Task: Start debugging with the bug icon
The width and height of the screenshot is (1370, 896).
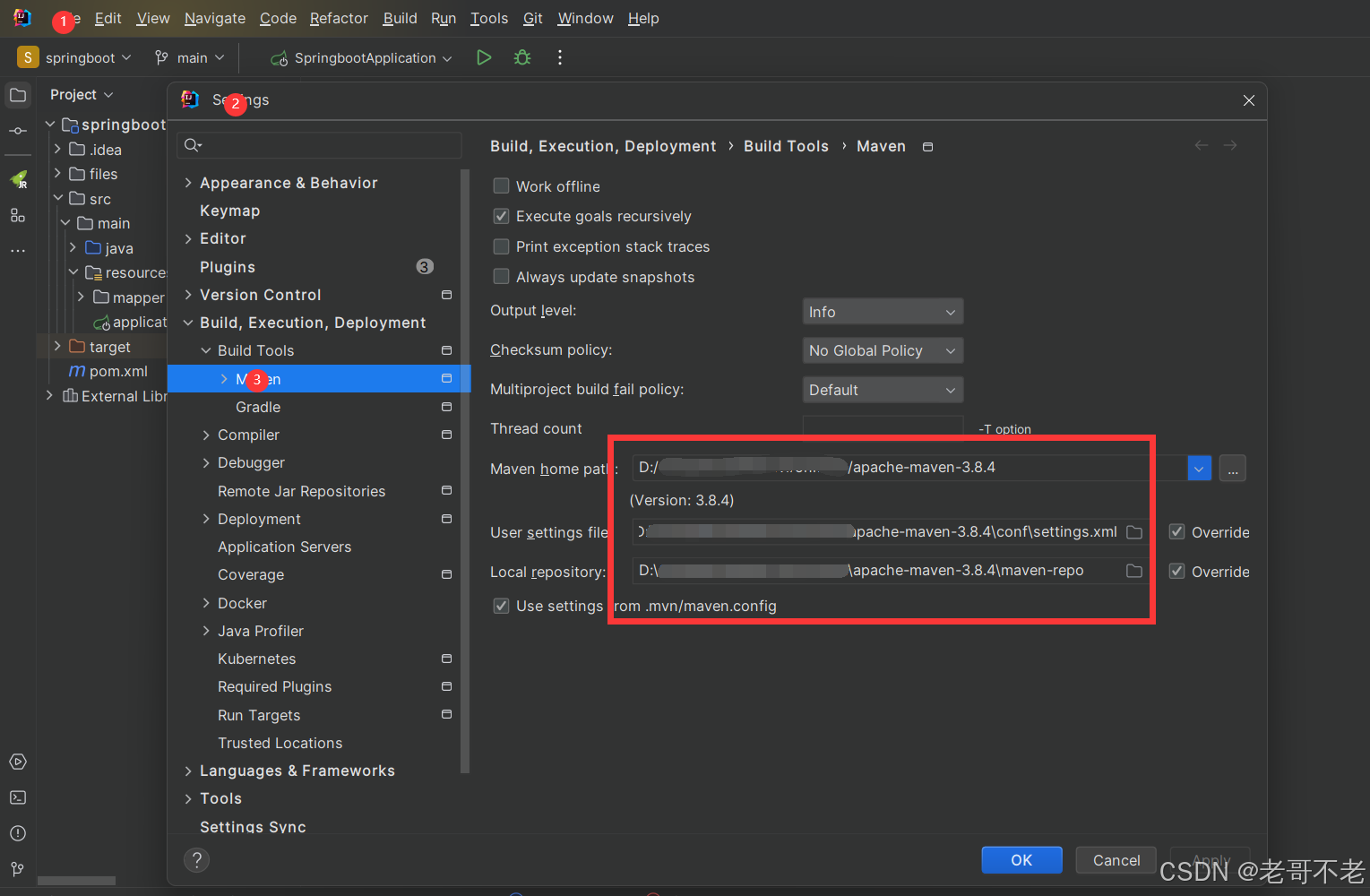Action: tap(522, 57)
